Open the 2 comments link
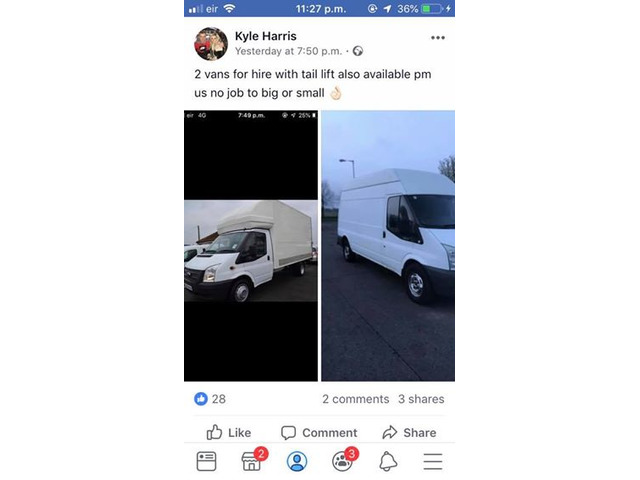 (356, 399)
